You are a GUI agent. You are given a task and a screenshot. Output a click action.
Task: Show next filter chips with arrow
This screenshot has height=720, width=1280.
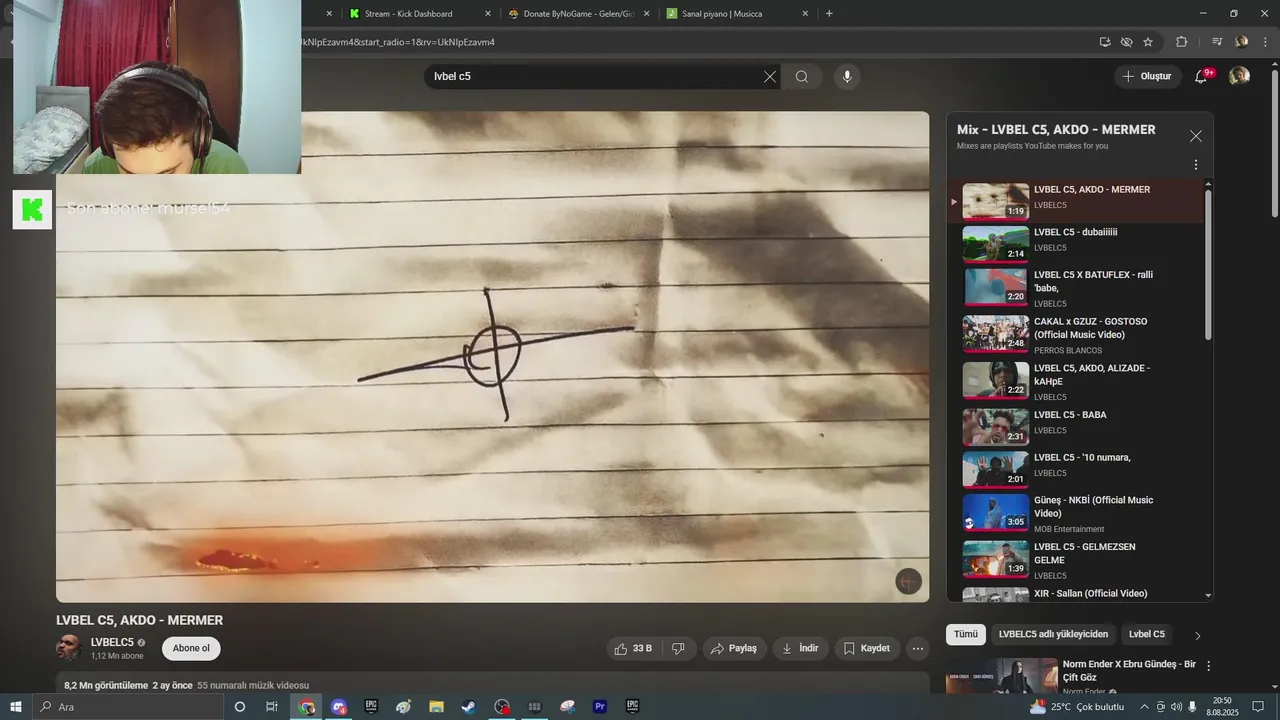[x=1197, y=635]
